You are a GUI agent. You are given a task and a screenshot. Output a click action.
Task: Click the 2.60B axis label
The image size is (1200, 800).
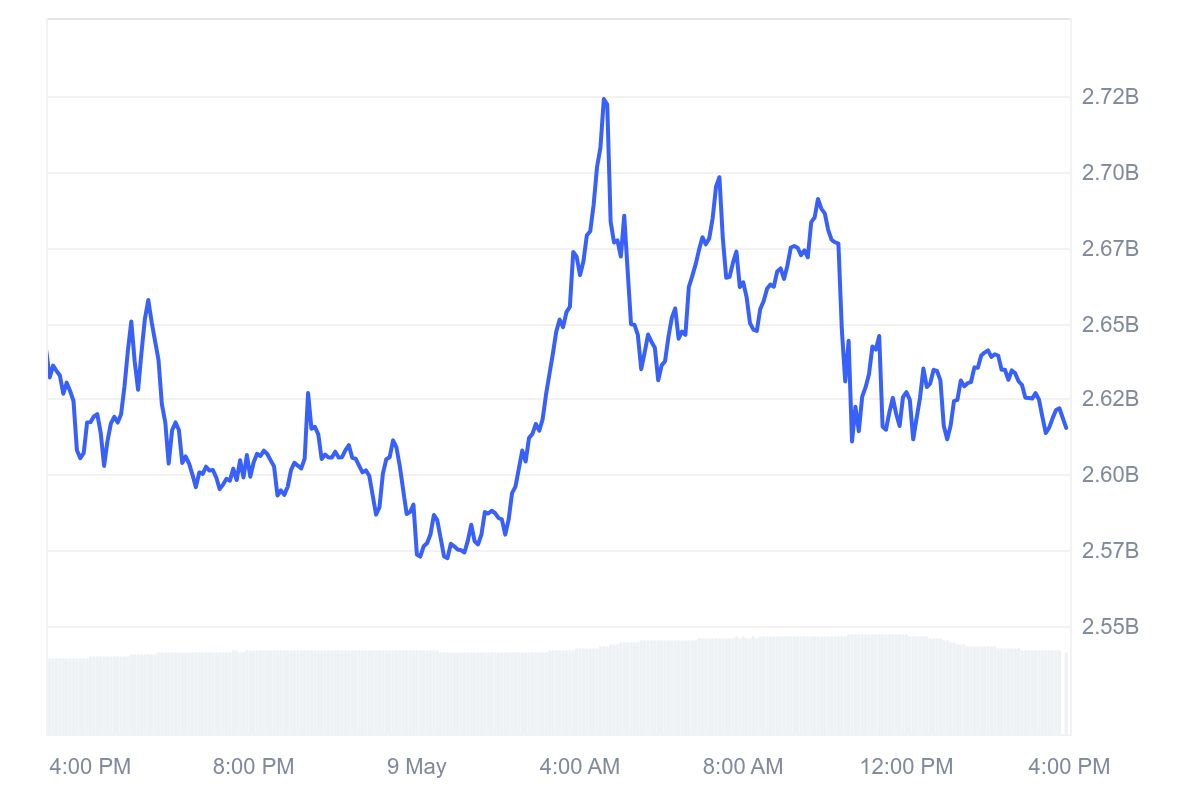coord(1110,474)
